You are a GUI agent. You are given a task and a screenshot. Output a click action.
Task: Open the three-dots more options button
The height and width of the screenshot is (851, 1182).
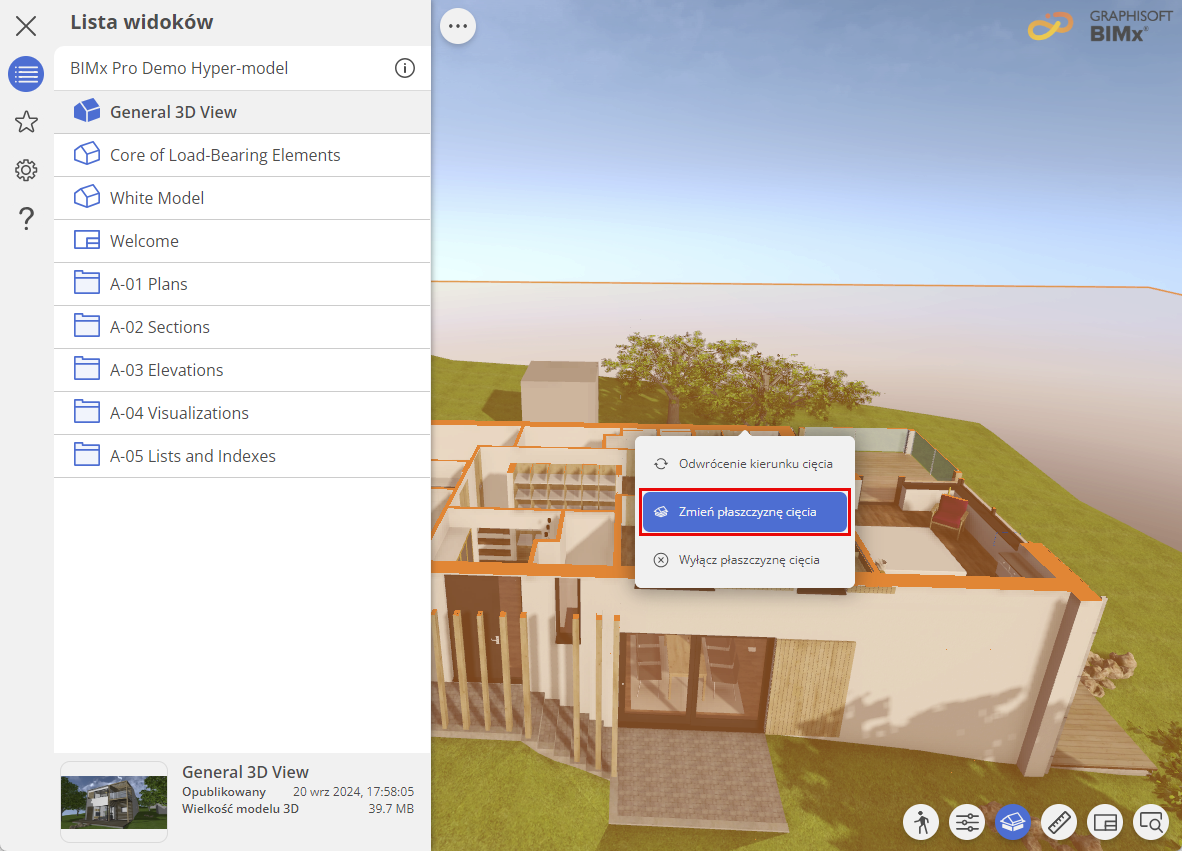point(458,26)
